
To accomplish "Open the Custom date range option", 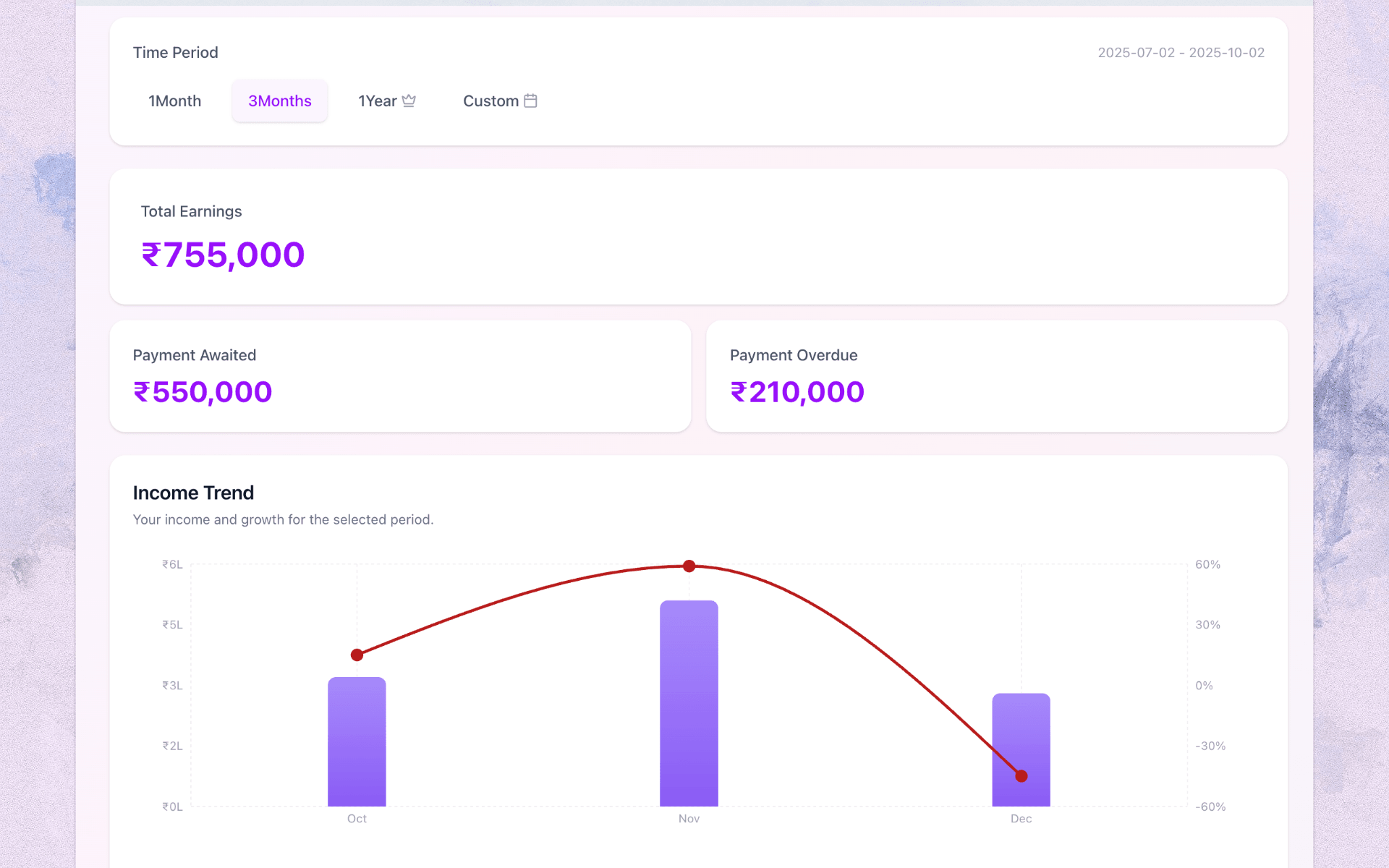I will tap(490, 101).
